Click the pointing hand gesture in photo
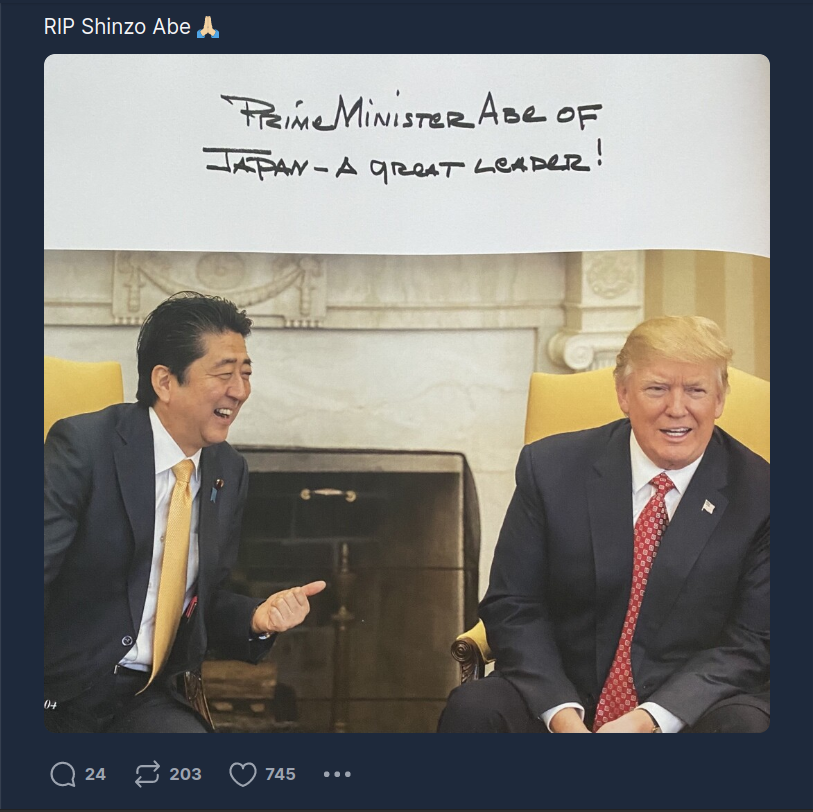 tap(288, 607)
